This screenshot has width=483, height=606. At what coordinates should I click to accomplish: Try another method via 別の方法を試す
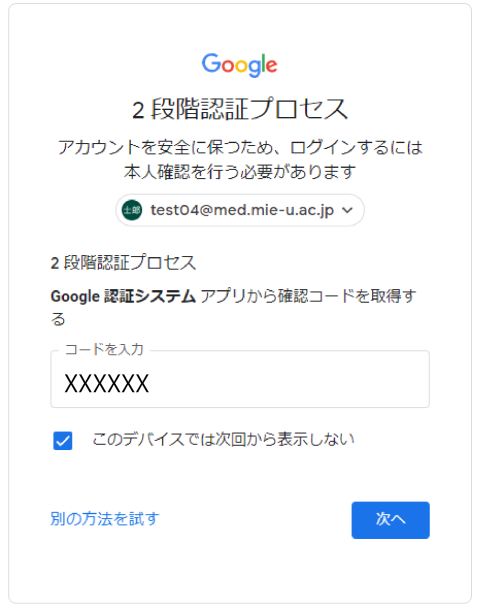[x=105, y=519]
